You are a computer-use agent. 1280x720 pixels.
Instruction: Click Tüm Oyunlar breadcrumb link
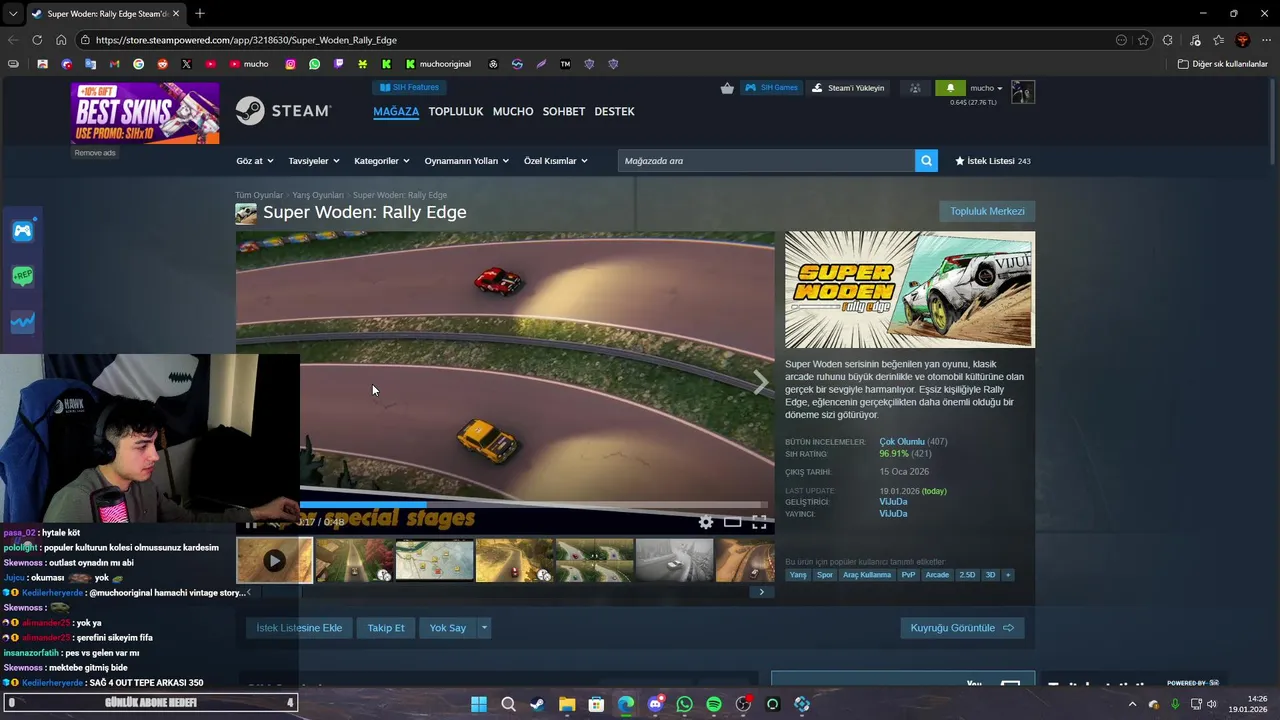pyautogui.click(x=259, y=195)
